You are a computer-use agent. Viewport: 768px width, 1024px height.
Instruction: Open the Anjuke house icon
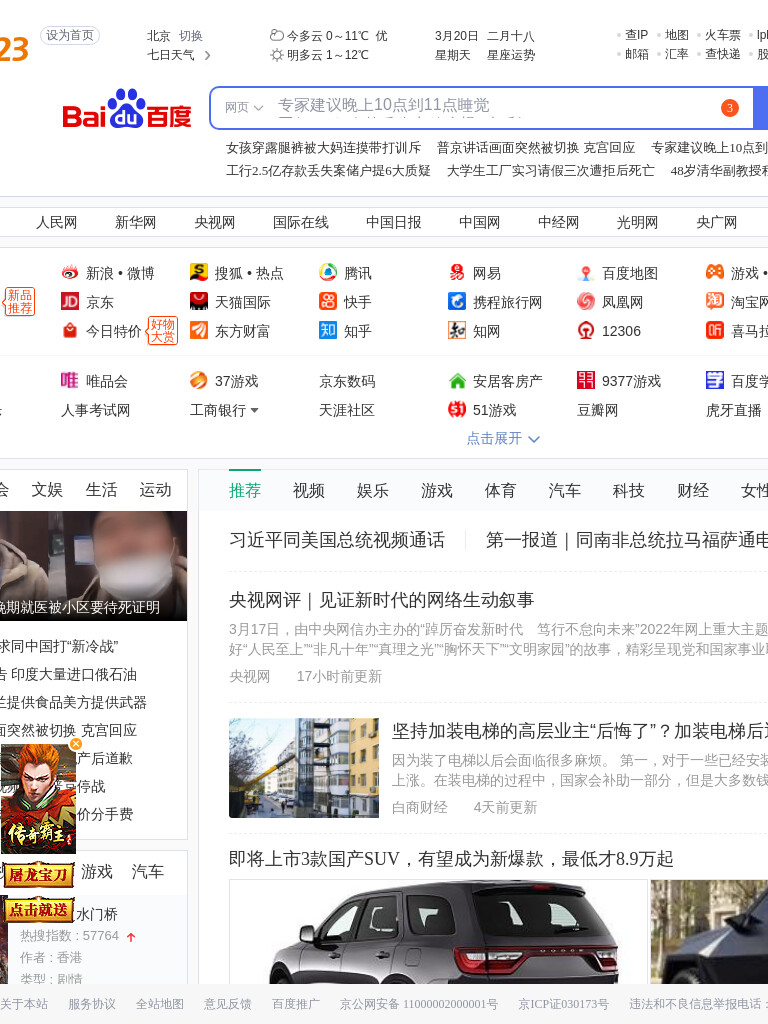point(457,380)
